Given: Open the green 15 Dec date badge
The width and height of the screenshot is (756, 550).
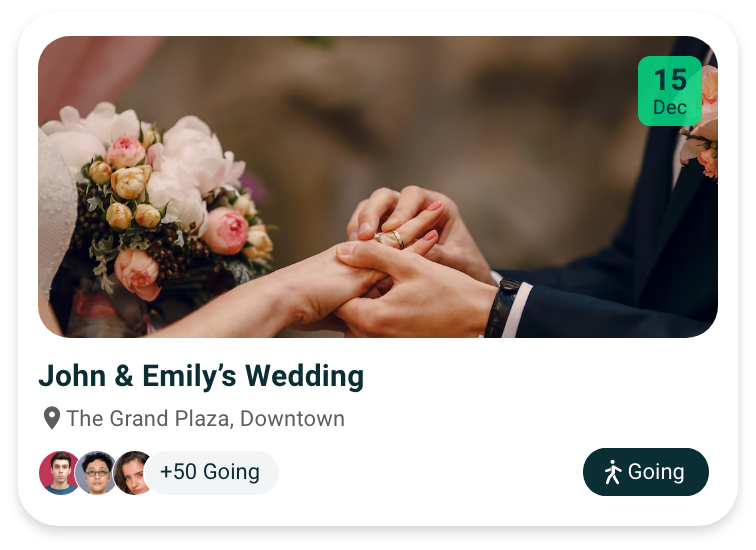Looking at the screenshot, I should (x=670, y=91).
